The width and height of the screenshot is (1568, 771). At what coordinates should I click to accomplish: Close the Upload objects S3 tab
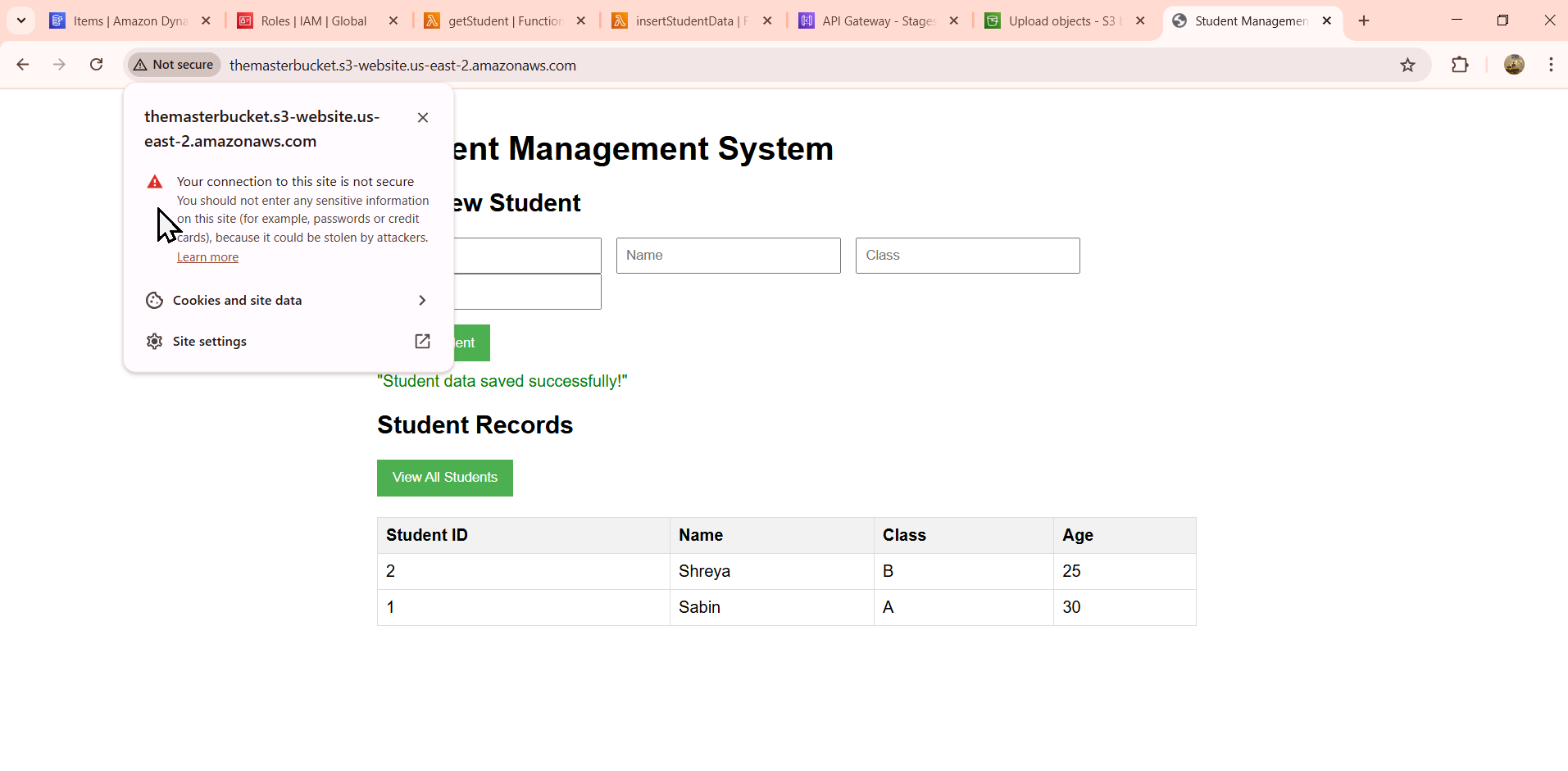pyautogui.click(x=1140, y=21)
